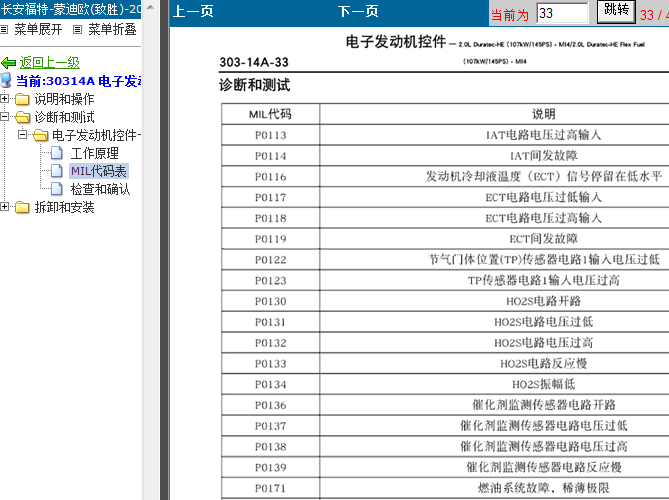Click the 诊断和测试 section heading
Screen dimensions: 669x500
[x=255, y=85]
